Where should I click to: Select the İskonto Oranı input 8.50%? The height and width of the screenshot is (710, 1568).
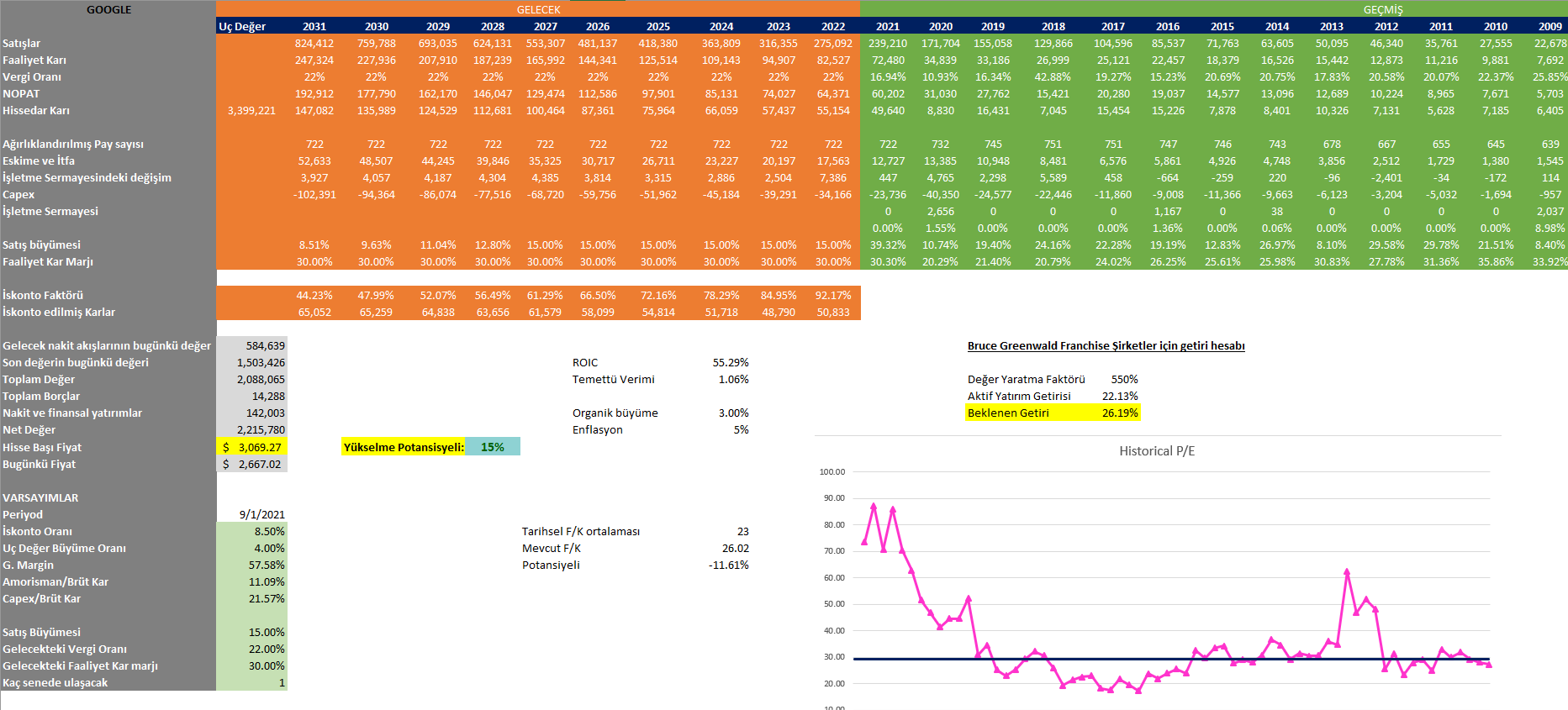pos(252,531)
